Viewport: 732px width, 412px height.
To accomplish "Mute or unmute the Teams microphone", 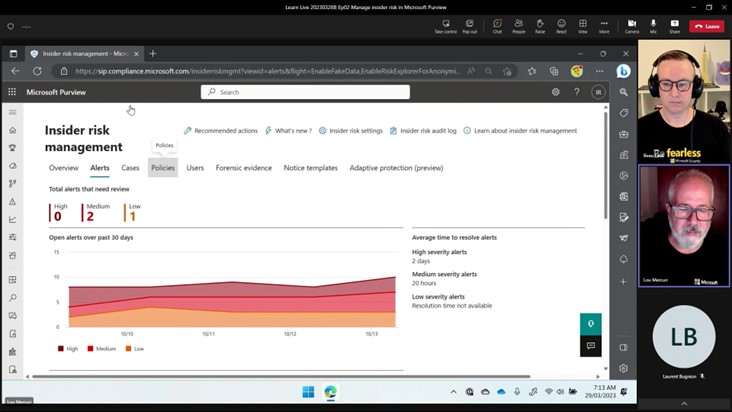I will (x=653, y=25).
